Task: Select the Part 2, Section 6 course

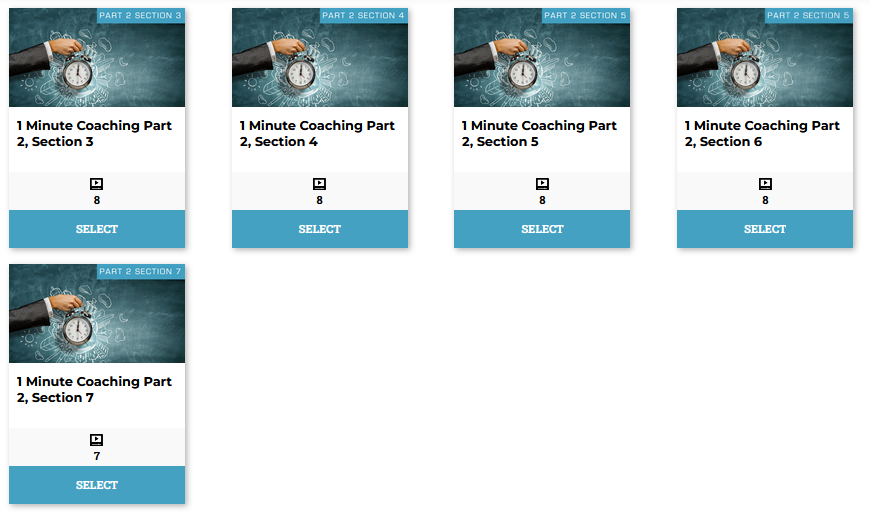Action: coord(765,229)
